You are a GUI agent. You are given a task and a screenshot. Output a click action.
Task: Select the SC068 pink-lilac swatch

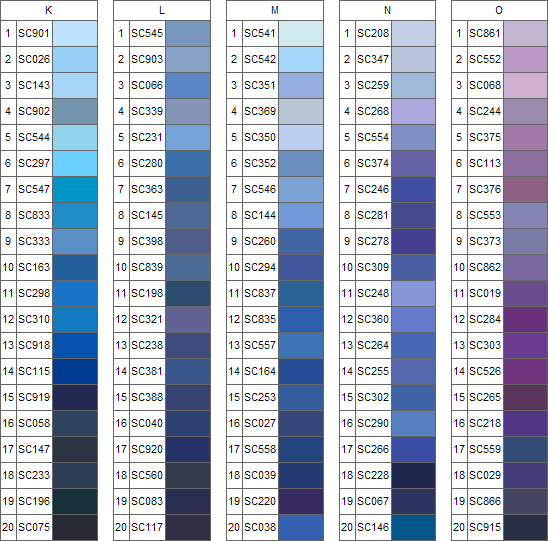pos(526,85)
